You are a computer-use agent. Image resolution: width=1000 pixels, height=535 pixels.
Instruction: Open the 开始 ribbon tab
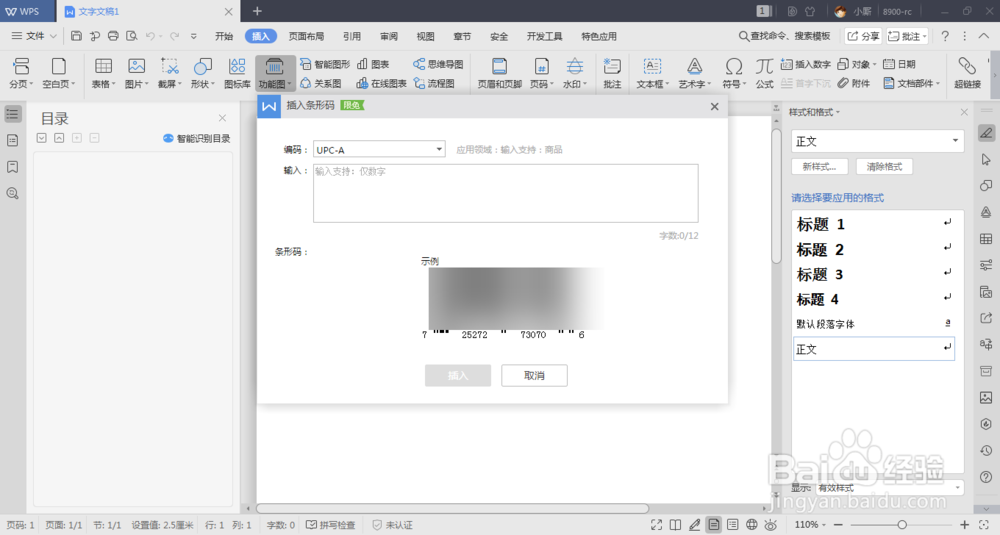coord(224,36)
